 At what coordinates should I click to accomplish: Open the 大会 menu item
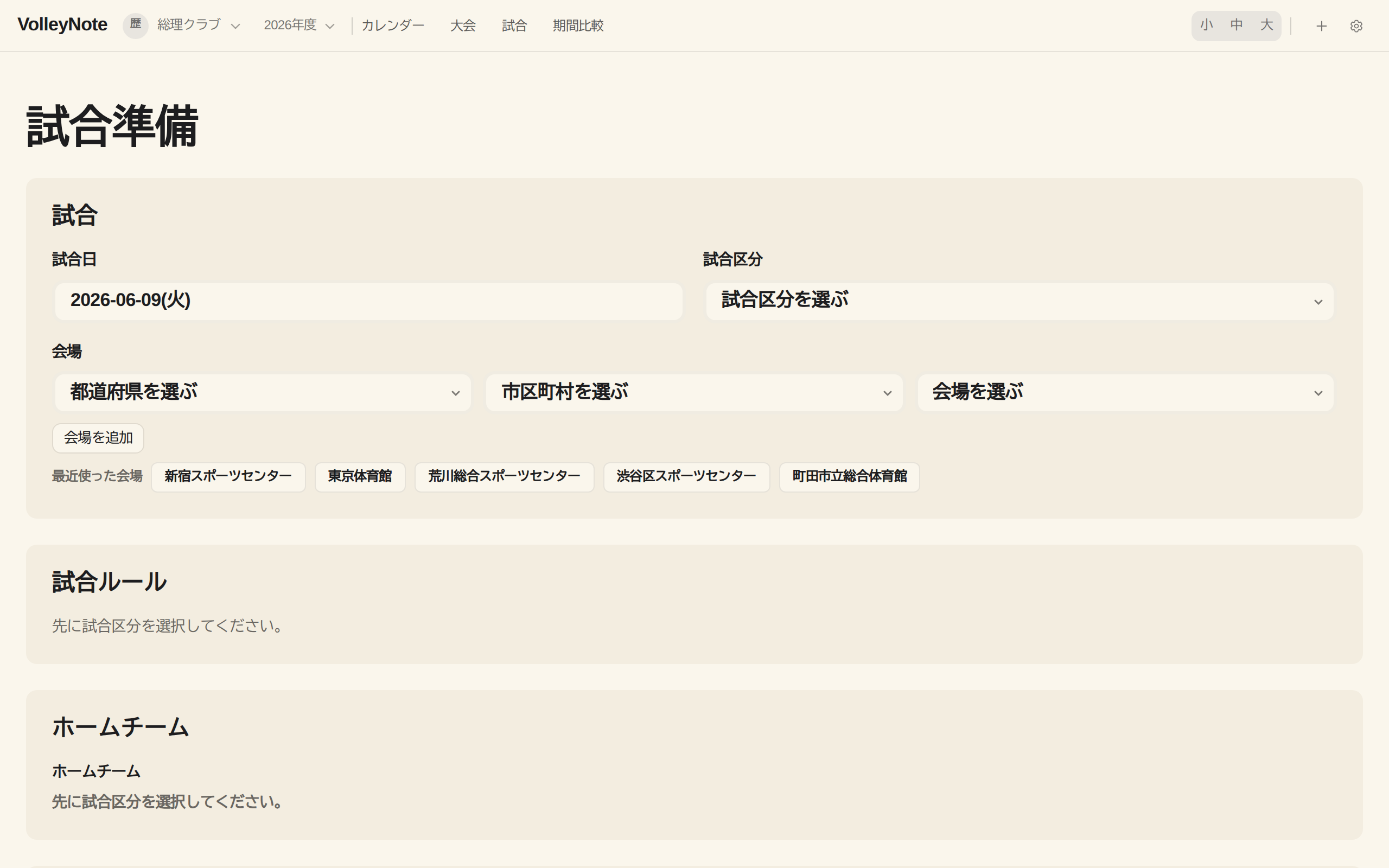pos(463,26)
